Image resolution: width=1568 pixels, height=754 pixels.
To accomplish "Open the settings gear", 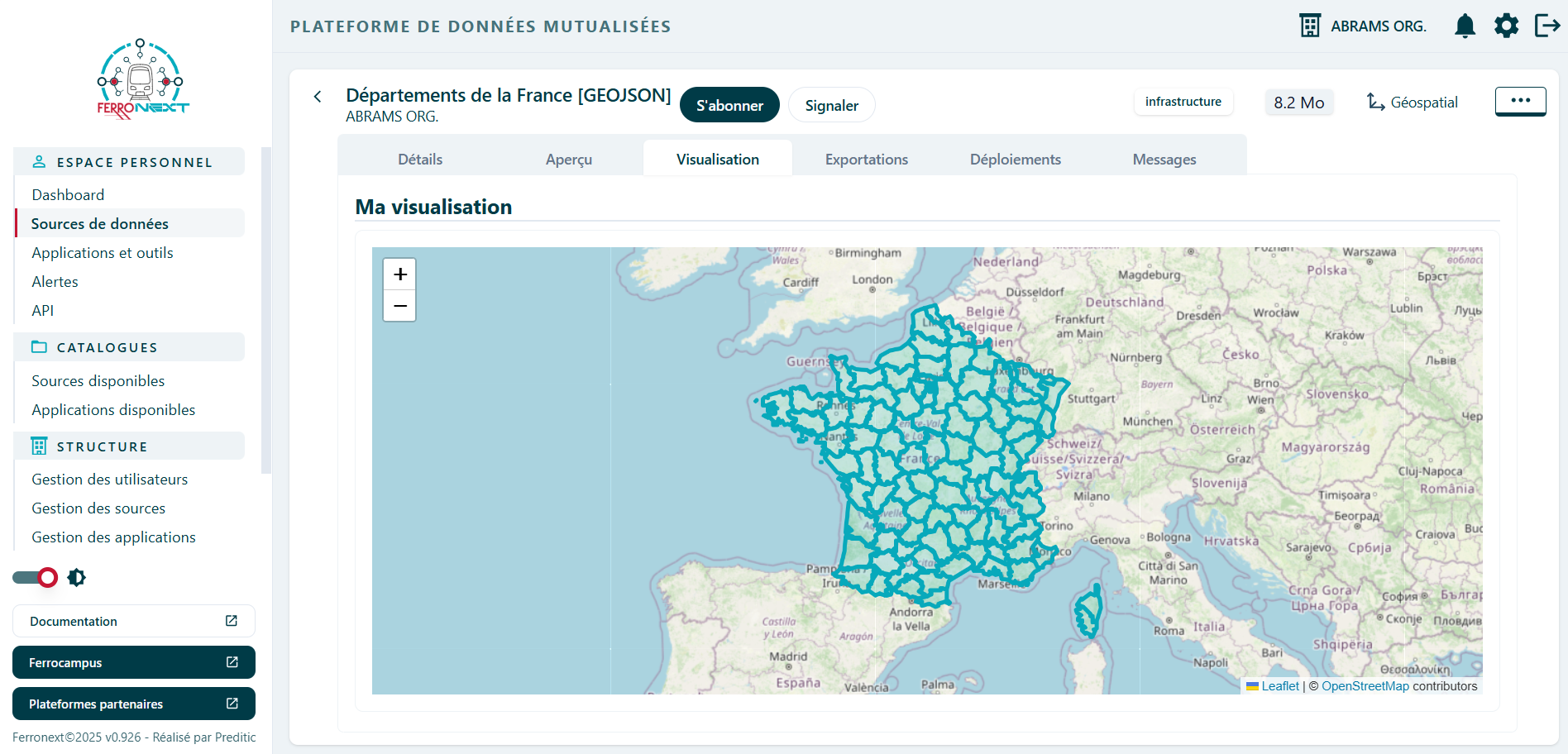I will (x=1506, y=26).
